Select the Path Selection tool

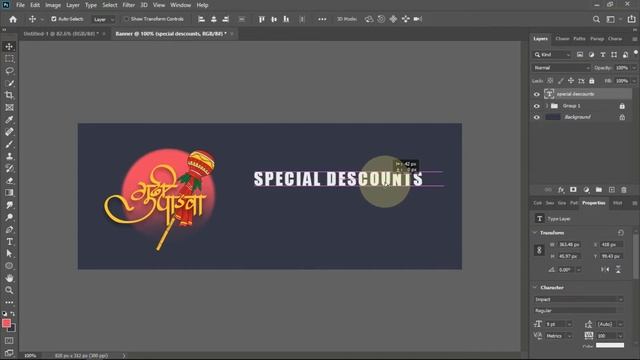pos(9,253)
